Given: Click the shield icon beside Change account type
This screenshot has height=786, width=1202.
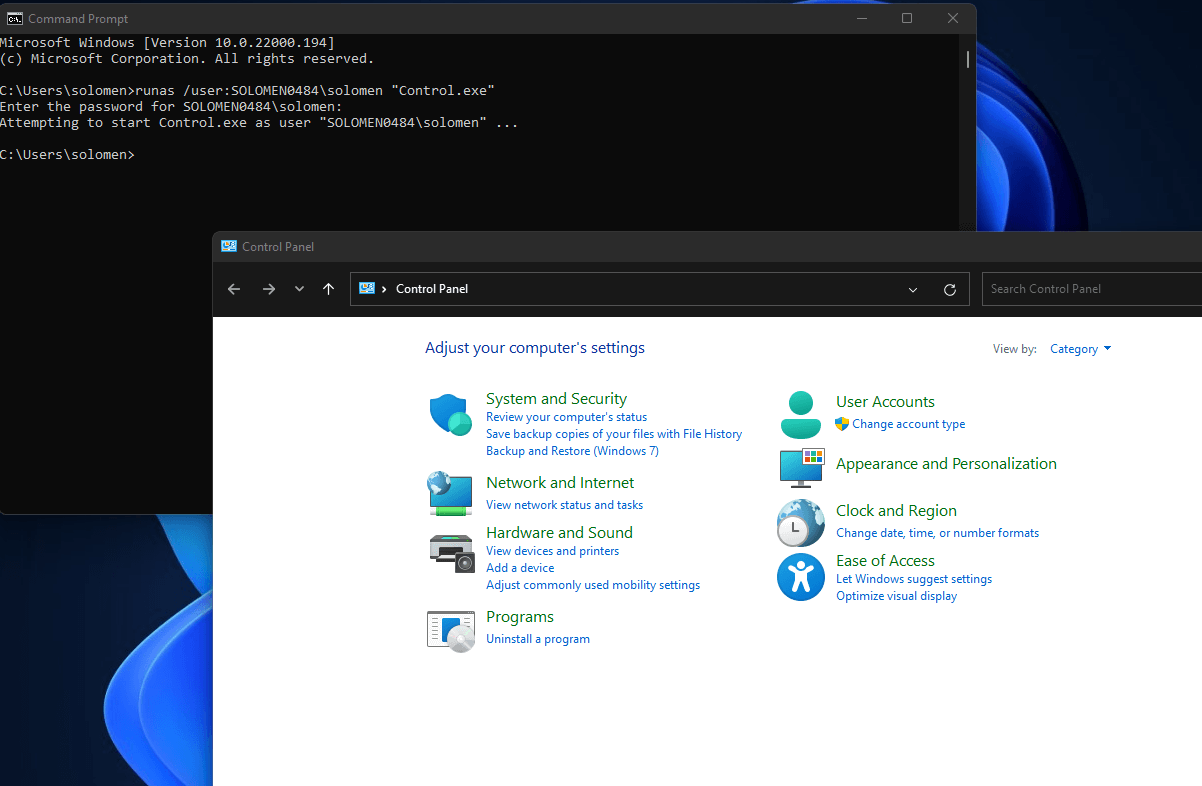Looking at the screenshot, I should pos(842,424).
